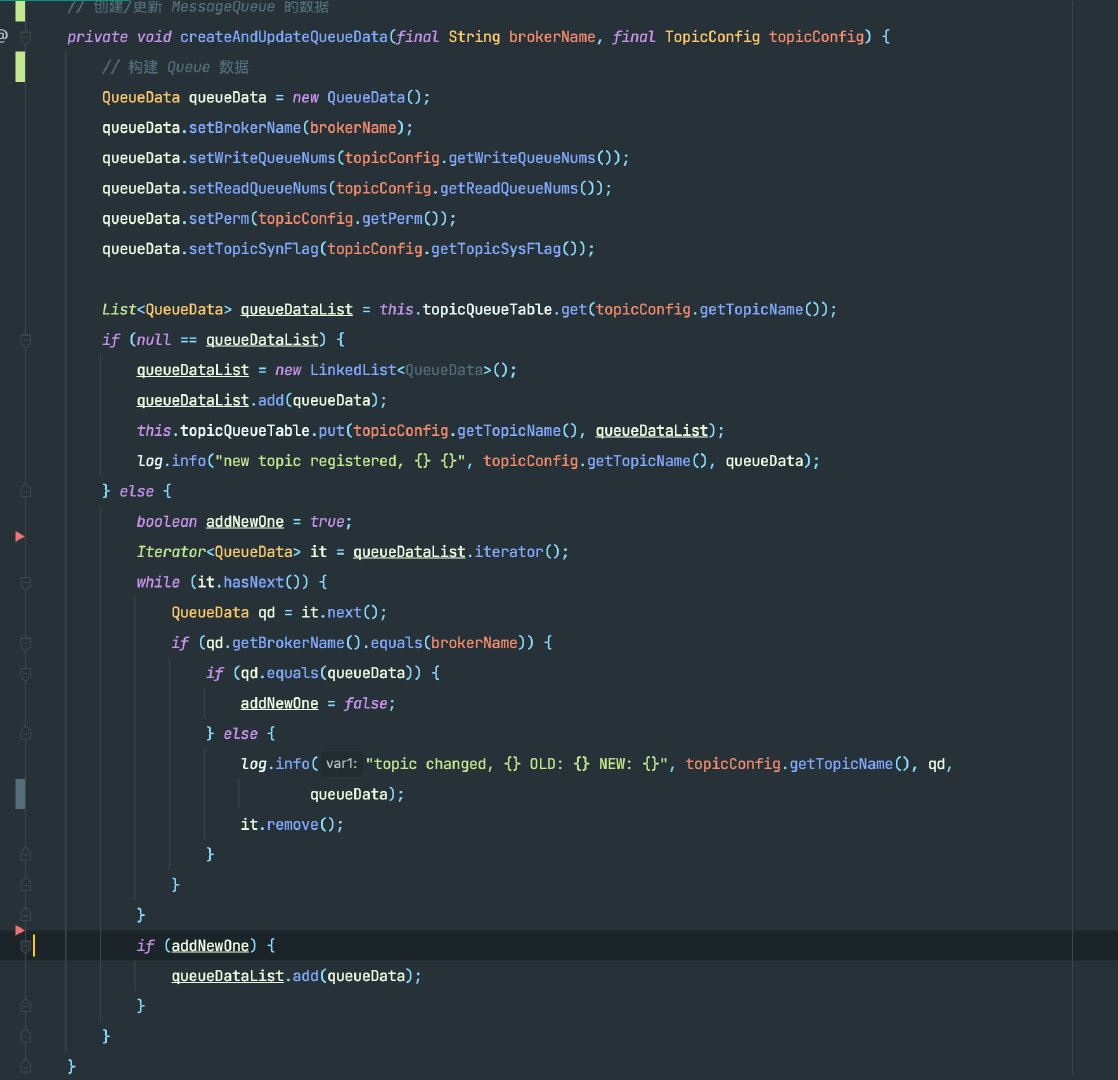This screenshot has width=1118, height=1080.
Task: Click the getTopicSysFlag method call
Action: (x=496, y=249)
